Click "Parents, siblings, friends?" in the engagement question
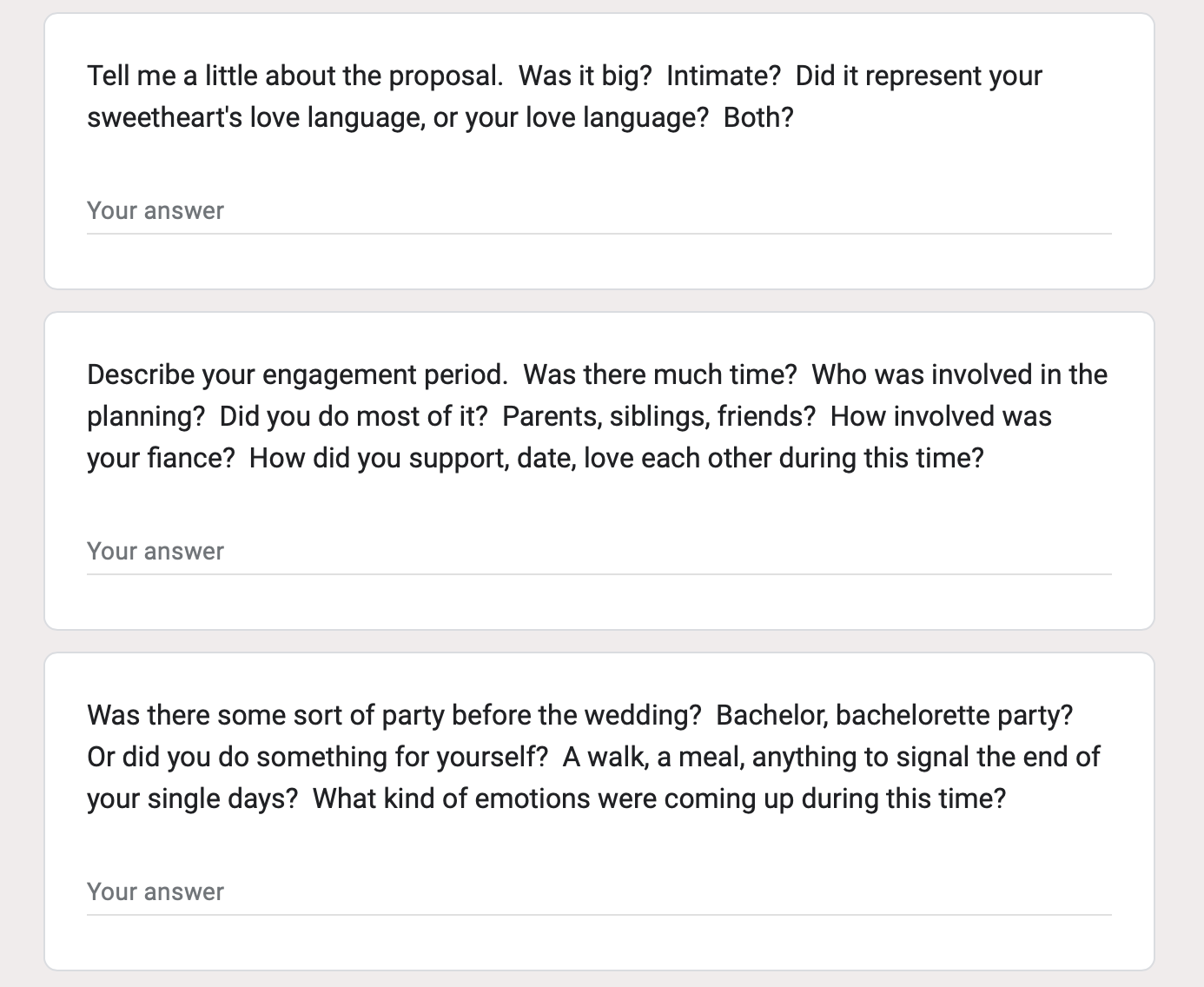The height and width of the screenshot is (987, 1204). [x=659, y=417]
